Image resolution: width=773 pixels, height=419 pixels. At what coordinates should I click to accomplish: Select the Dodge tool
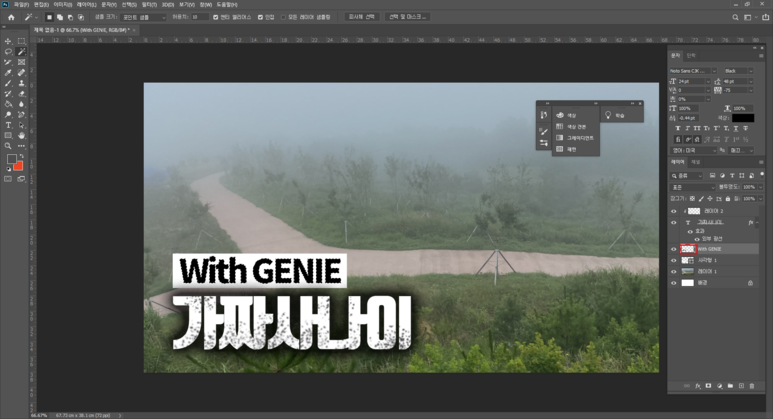pyautogui.click(x=8, y=114)
